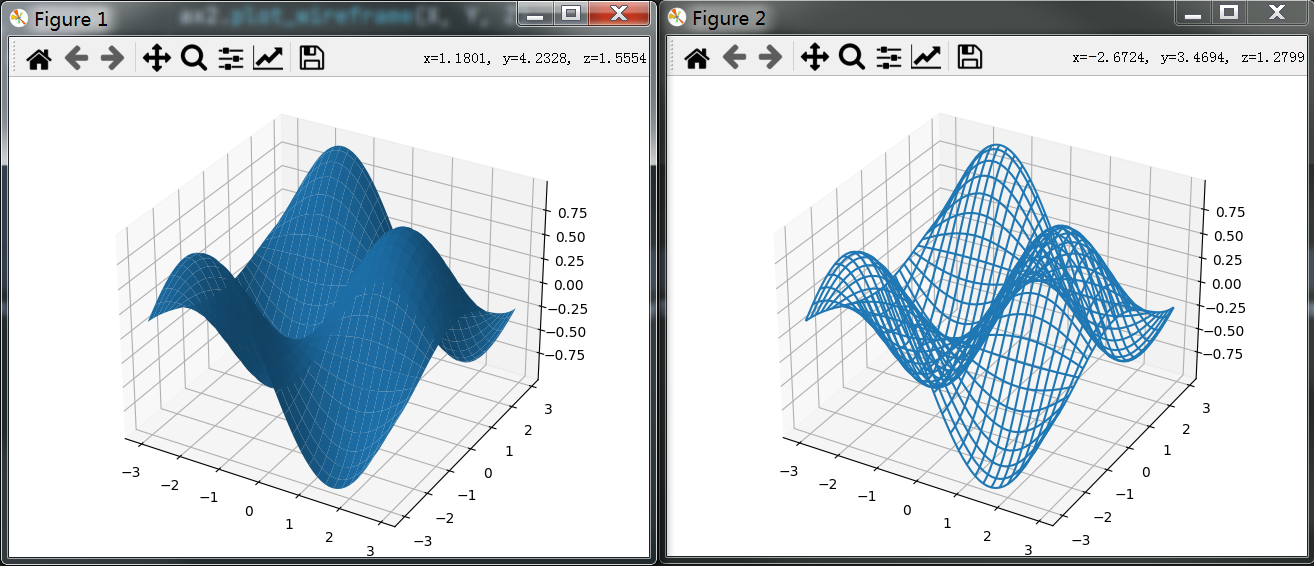Screen dimensions: 1314x566
Task: Enable magnifier zoom tool in Figure 2
Action: pos(852,59)
